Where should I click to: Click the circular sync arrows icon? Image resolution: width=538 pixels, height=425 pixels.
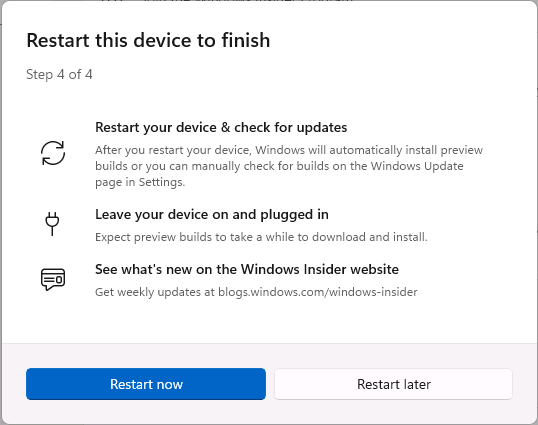[x=53, y=153]
